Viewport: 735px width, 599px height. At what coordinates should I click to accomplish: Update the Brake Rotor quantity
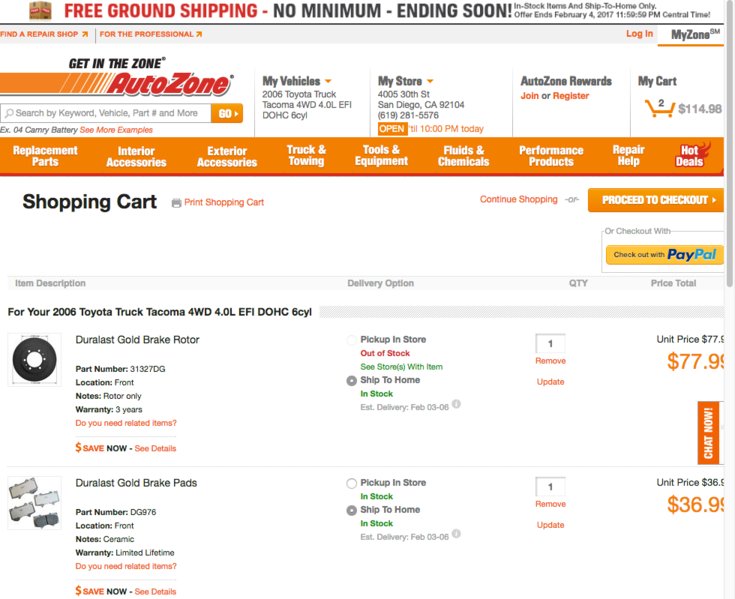[x=550, y=382]
